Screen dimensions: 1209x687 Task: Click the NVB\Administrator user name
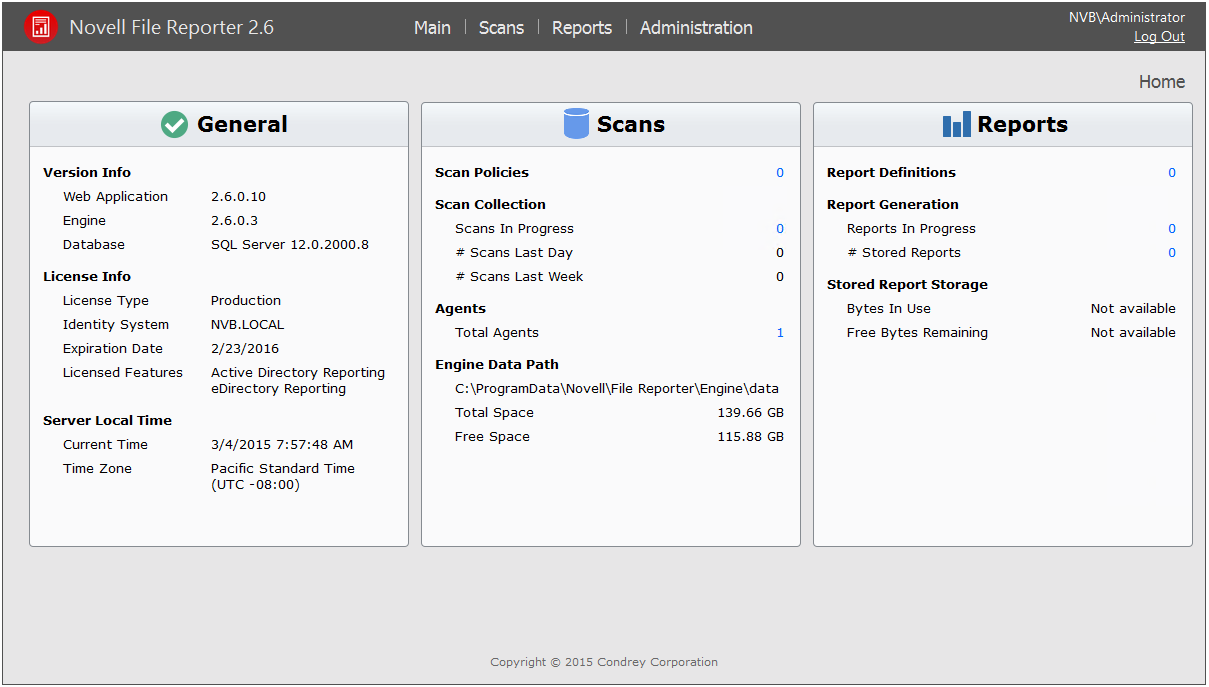coord(1127,17)
